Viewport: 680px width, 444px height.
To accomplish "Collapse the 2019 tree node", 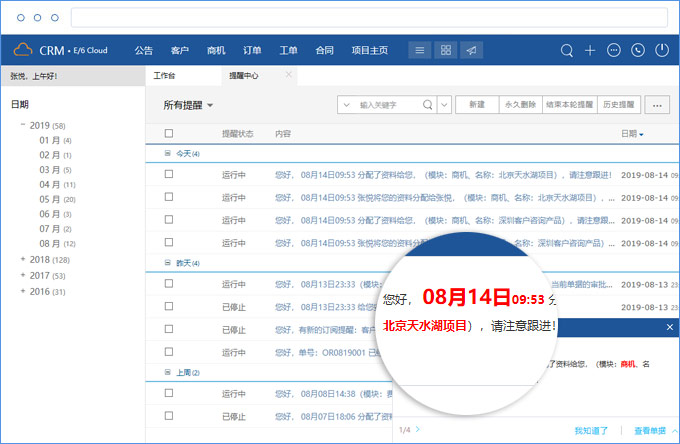I will 23,125.
